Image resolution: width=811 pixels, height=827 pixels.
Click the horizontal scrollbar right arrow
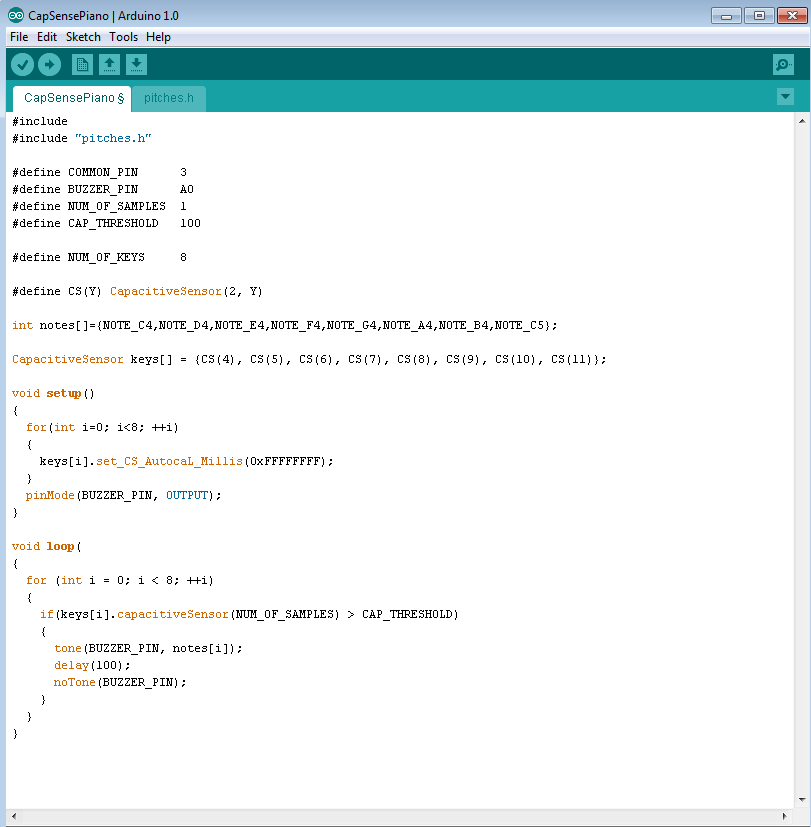[x=785, y=816]
